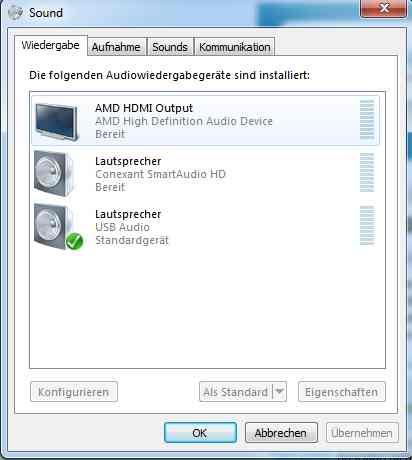Click the Übernehmen button
Image resolution: width=412 pixels, height=460 pixels.
click(362, 433)
